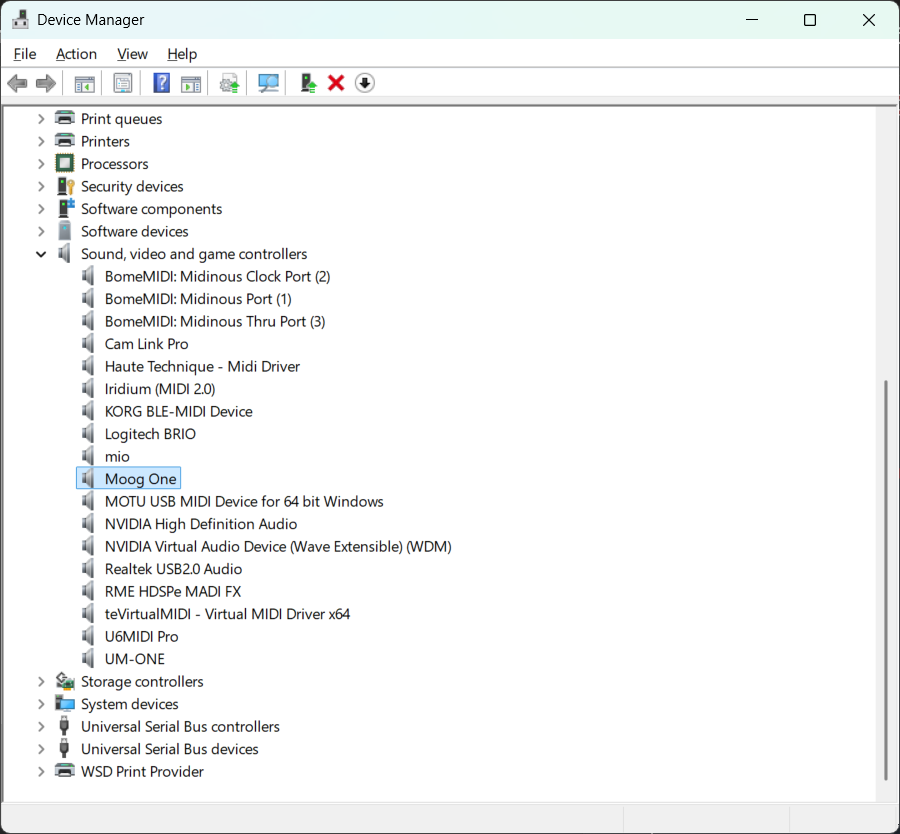This screenshot has height=834, width=900.
Task: Click Enable device toolbar icon
Action: tap(308, 83)
